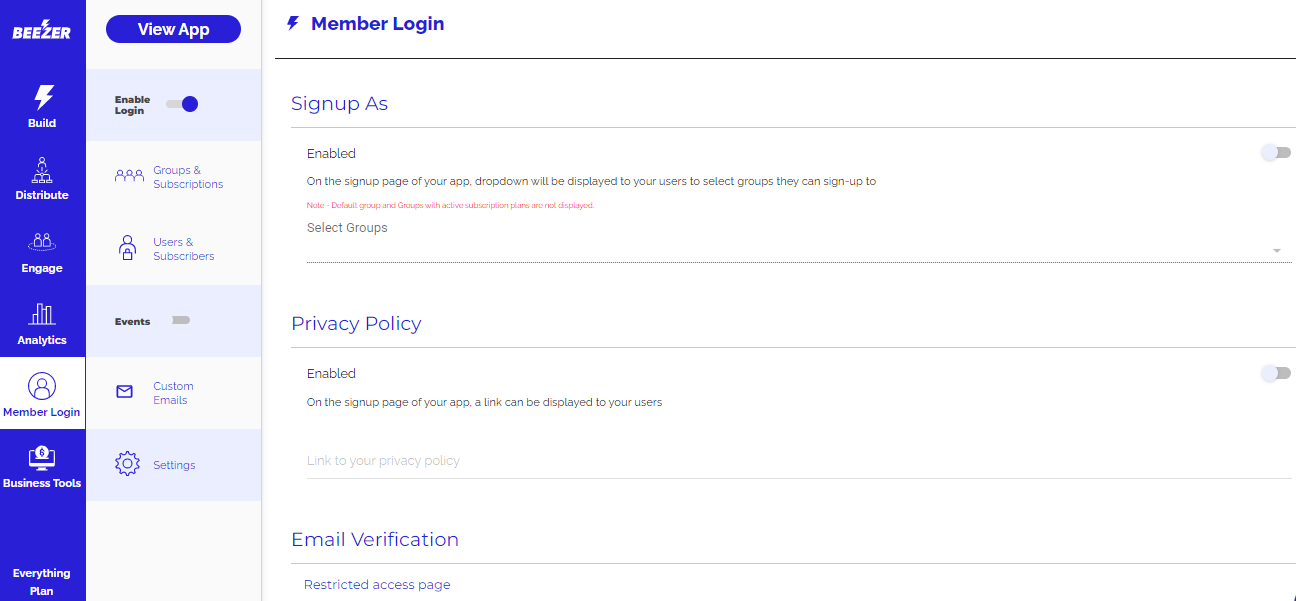Screen dimensions: 1296x601
Task: Click the View App button
Action: click(x=173, y=29)
